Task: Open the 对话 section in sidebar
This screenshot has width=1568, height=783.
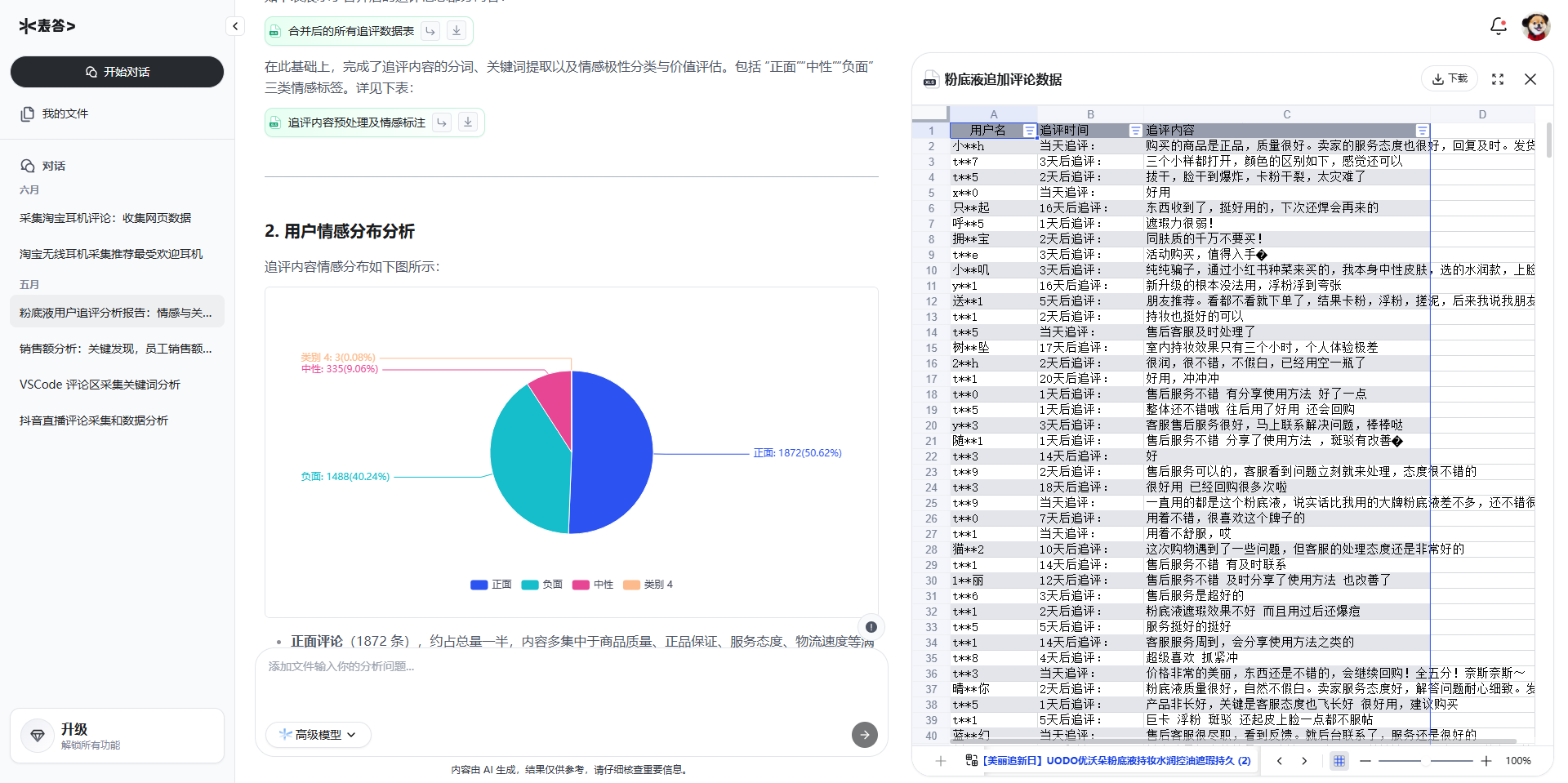Action: click(x=53, y=166)
